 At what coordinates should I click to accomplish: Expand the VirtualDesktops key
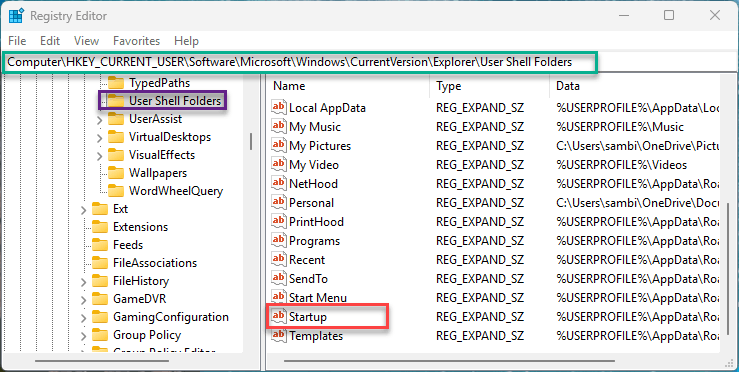click(x=99, y=138)
